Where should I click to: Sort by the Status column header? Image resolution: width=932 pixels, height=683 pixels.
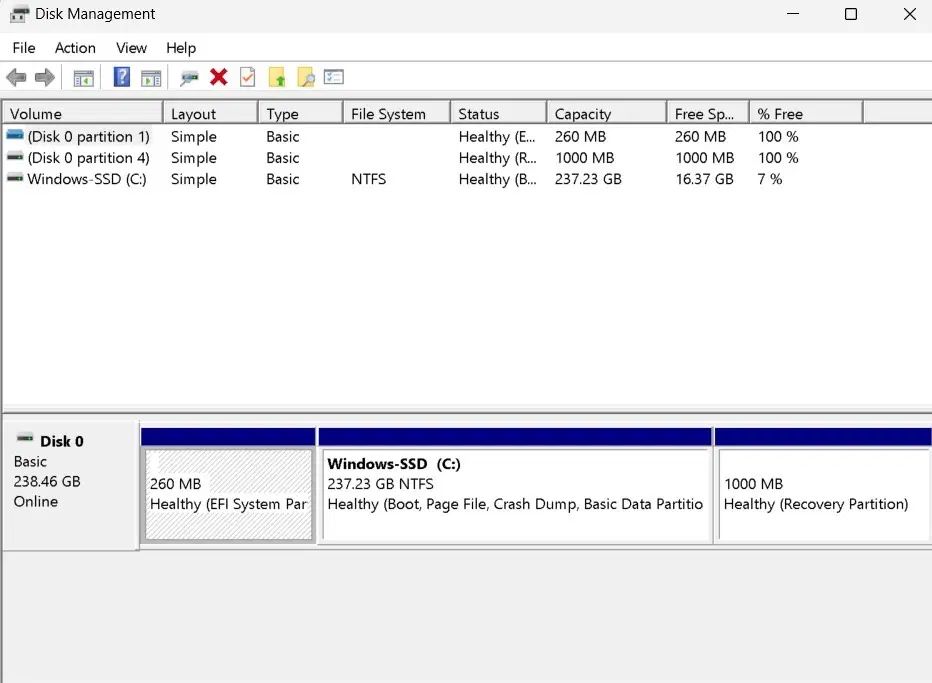(x=499, y=114)
